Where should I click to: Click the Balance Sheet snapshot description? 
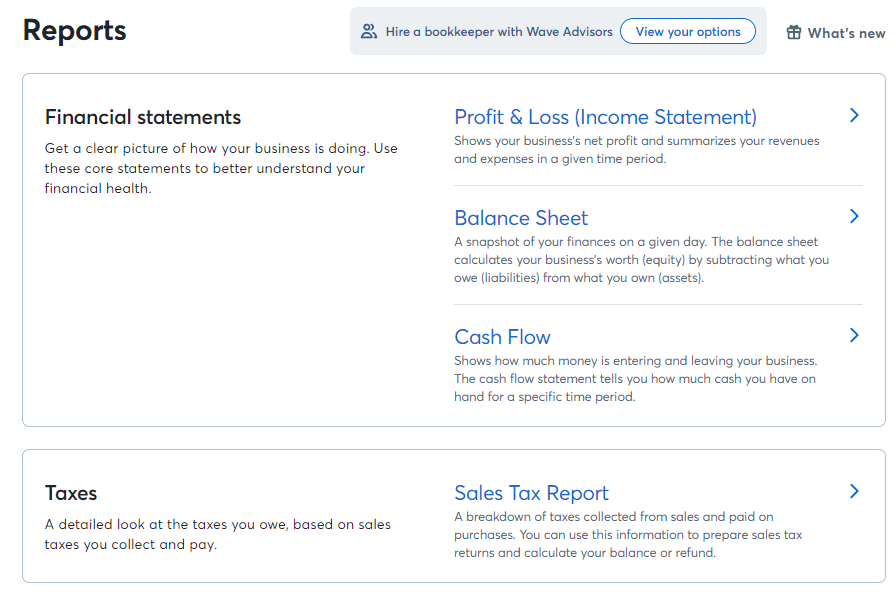pos(641,260)
